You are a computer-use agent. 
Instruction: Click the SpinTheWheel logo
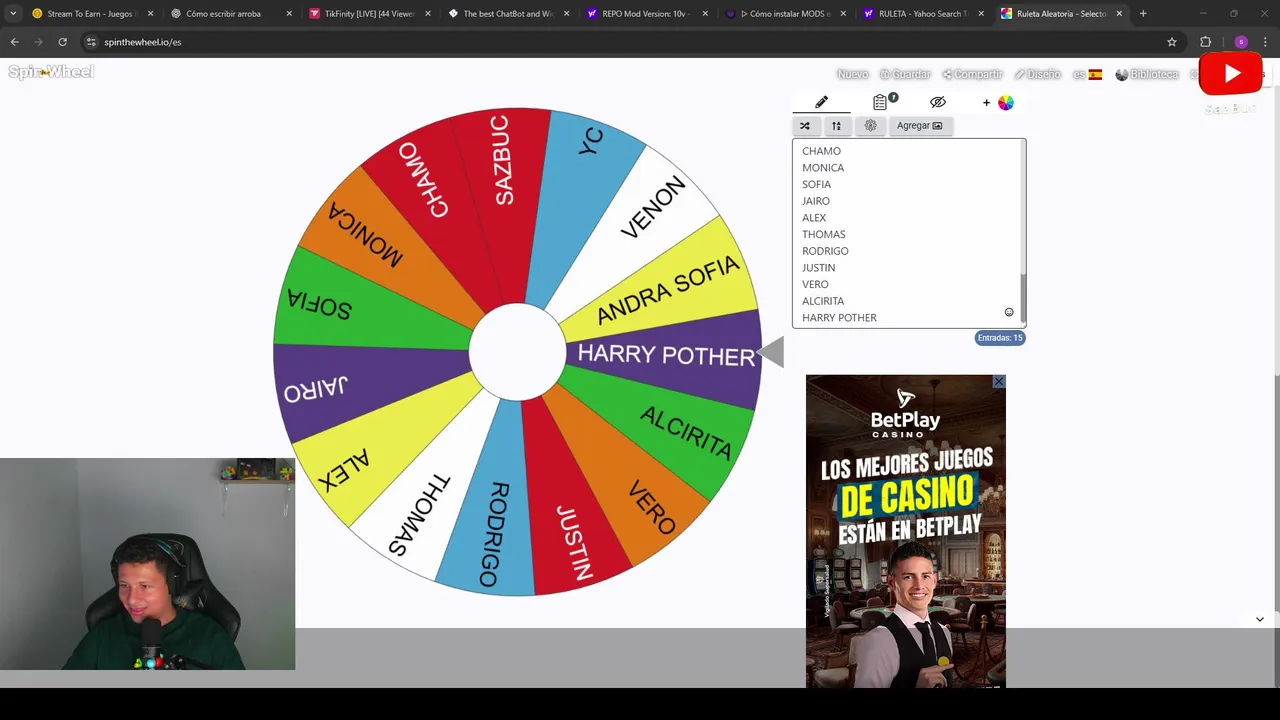[51, 72]
